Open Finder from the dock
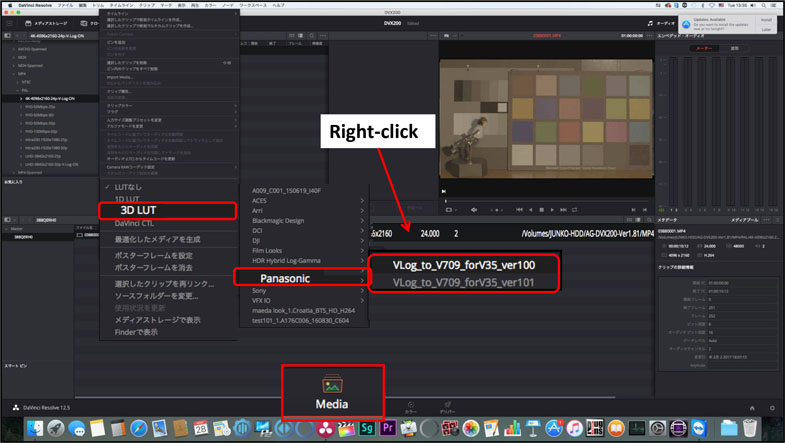Image resolution: width=785 pixels, height=443 pixels. (x=35, y=428)
